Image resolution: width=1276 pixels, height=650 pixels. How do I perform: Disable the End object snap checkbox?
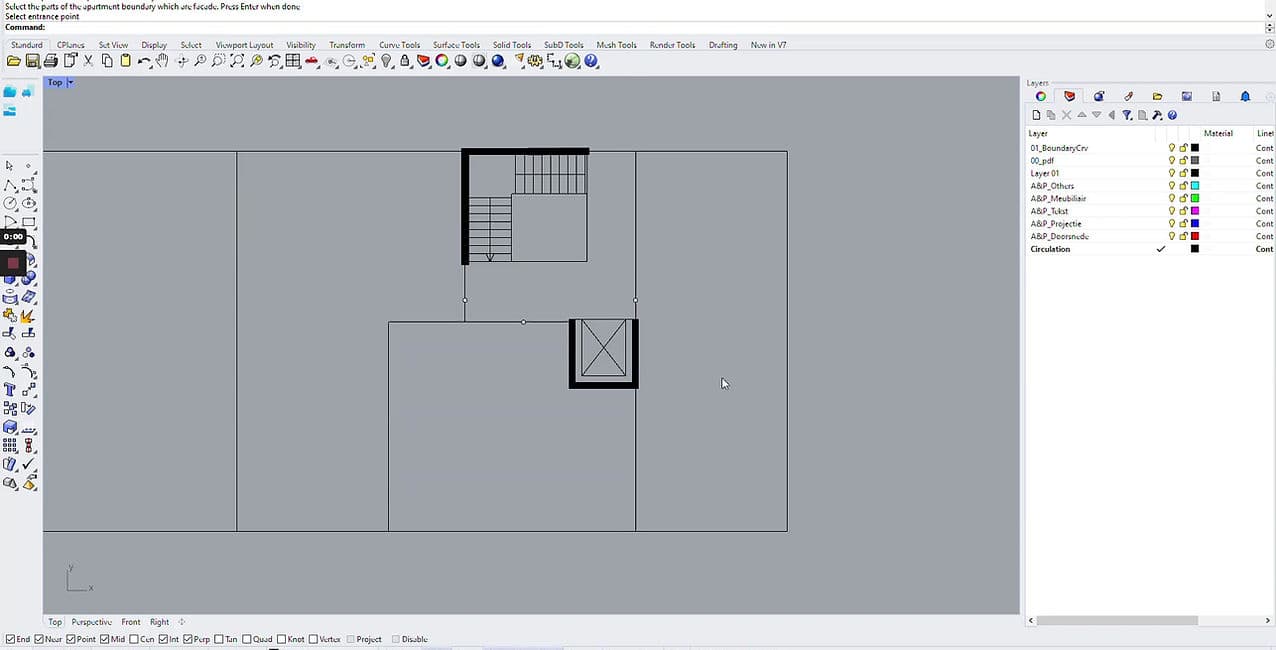9,639
